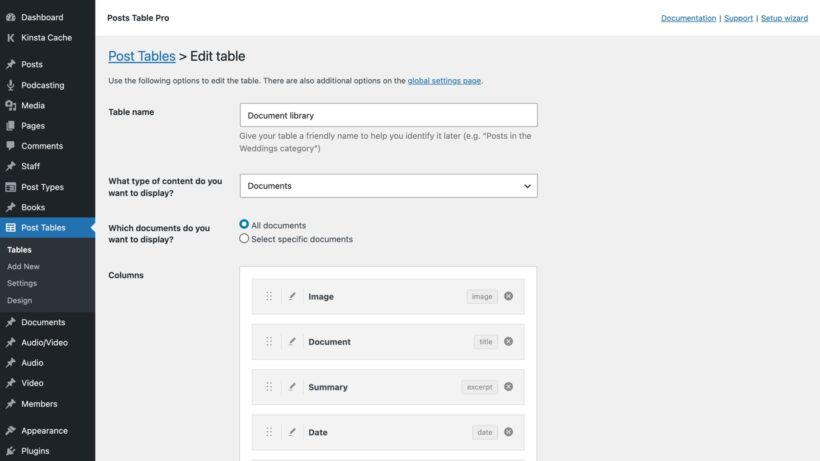Image resolution: width=820 pixels, height=461 pixels.
Task: Click the Dashboard gauge icon in sidebar
Action: coord(10,17)
